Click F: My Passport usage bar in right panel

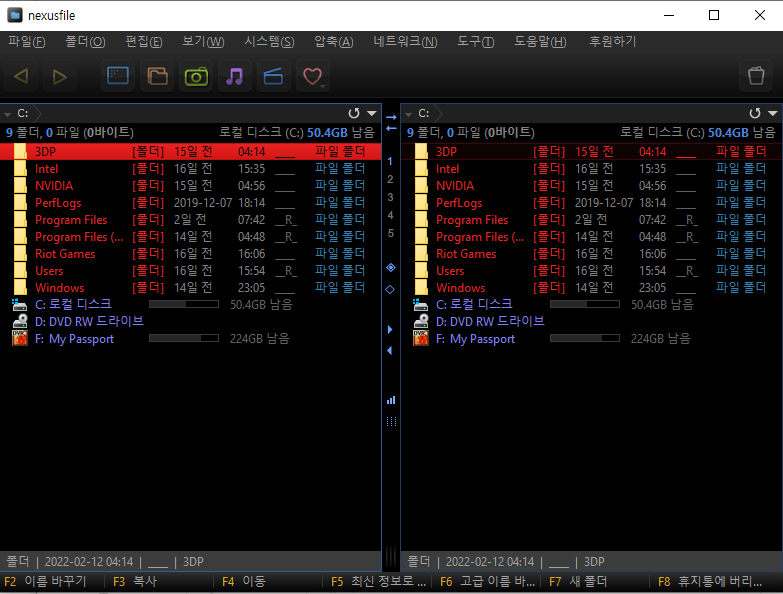585,338
